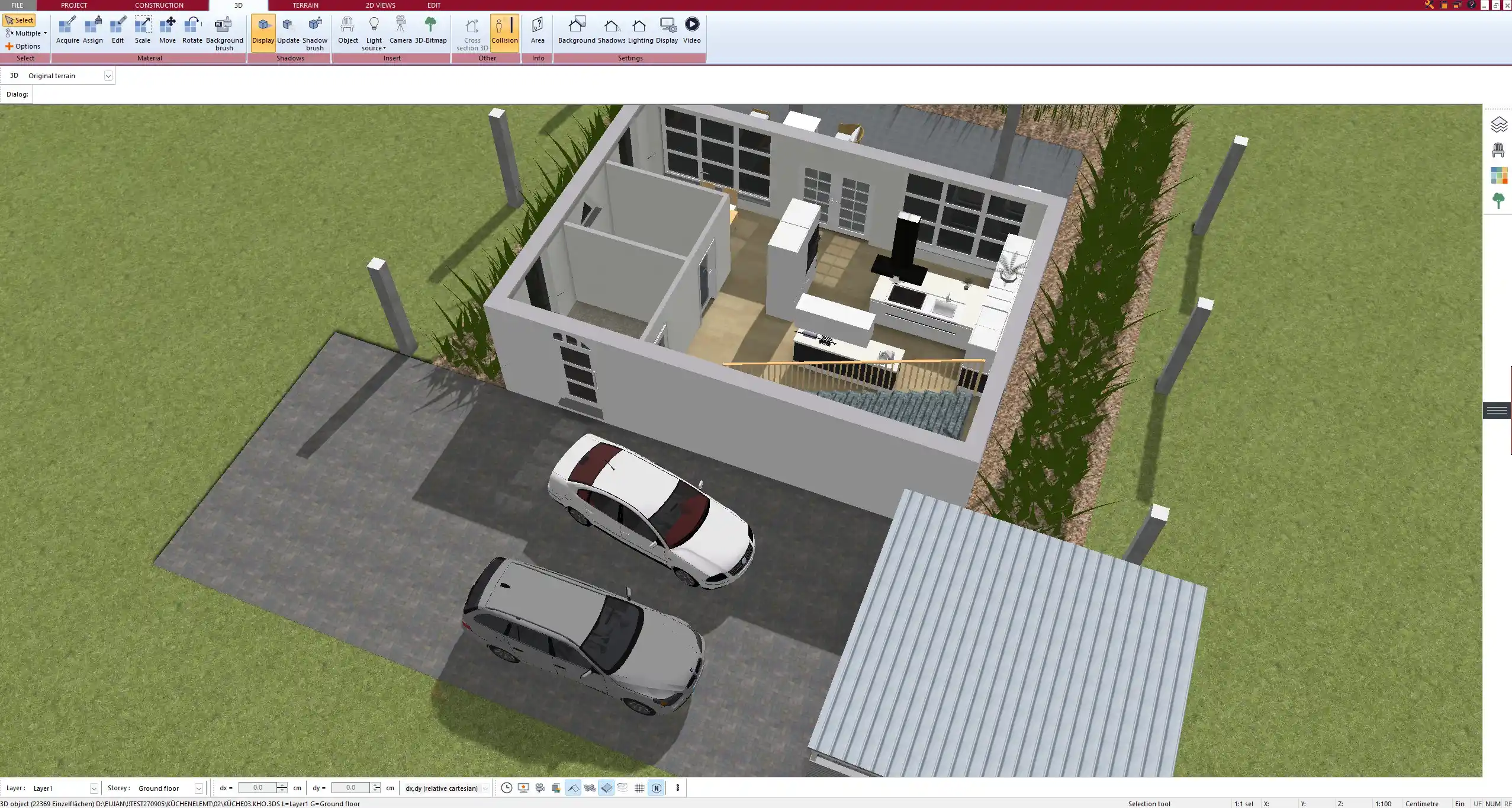Click the Ein indicator in status bar
This screenshot has width=1512, height=808.
point(1460,804)
